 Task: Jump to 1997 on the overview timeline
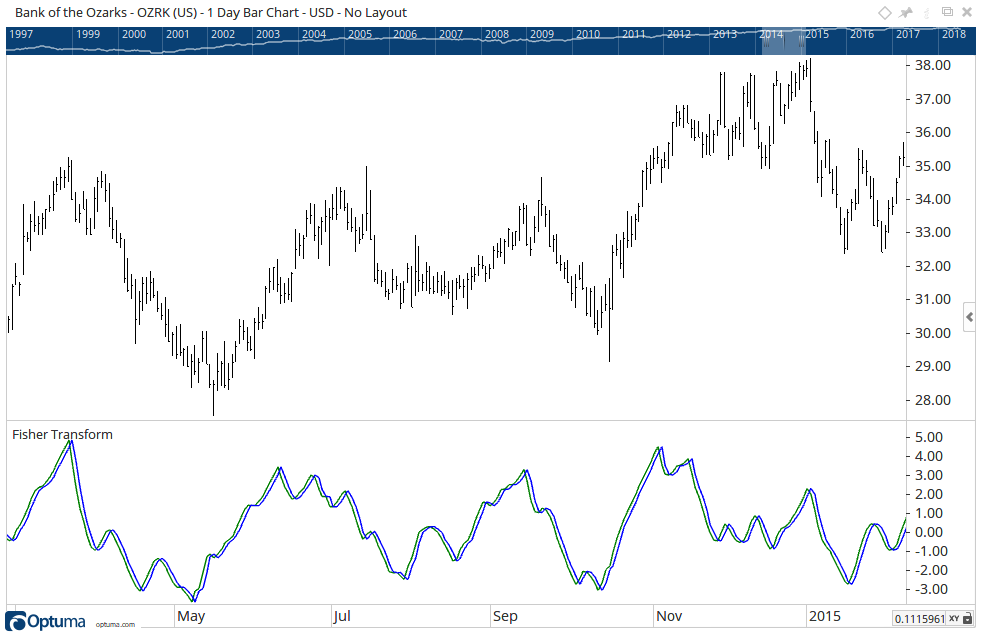point(21,34)
